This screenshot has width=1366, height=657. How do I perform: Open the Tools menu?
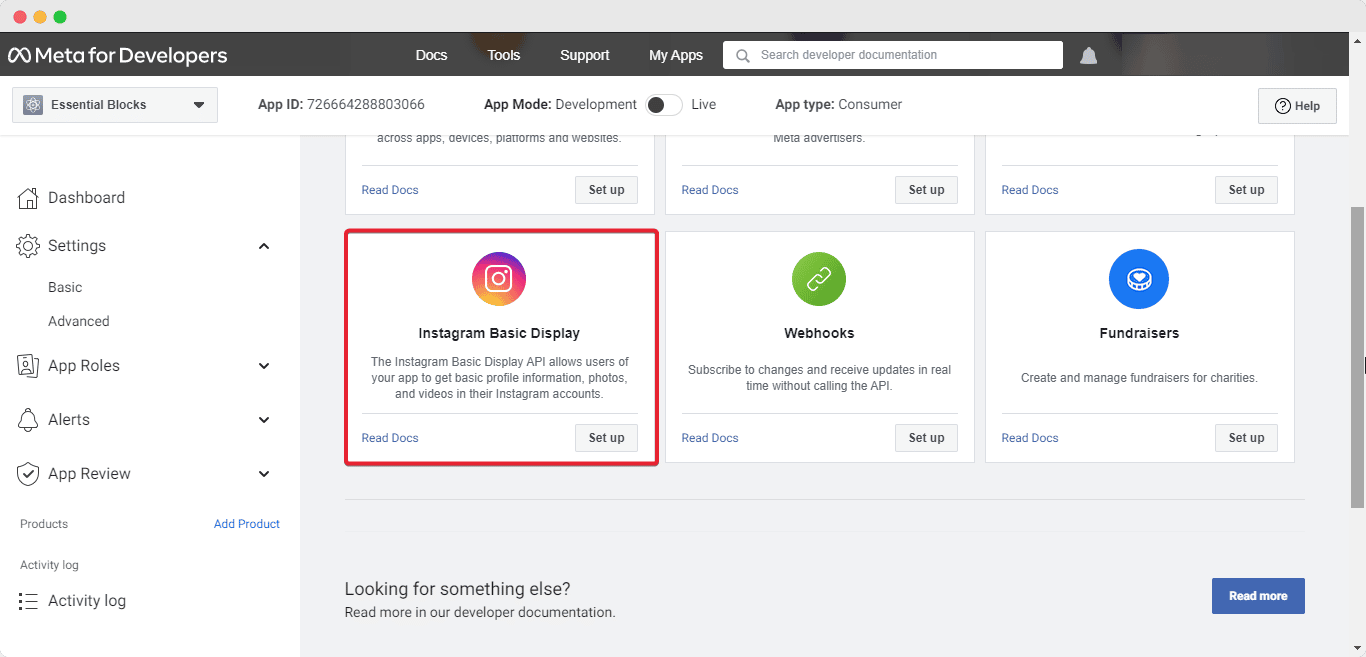coord(504,55)
